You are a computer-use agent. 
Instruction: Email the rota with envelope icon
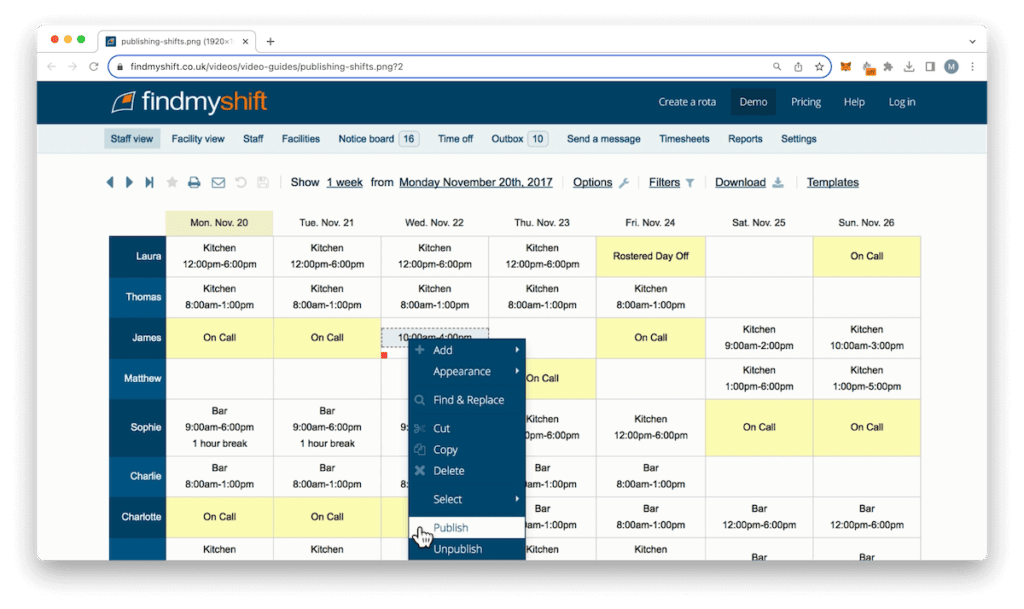[218, 182]
